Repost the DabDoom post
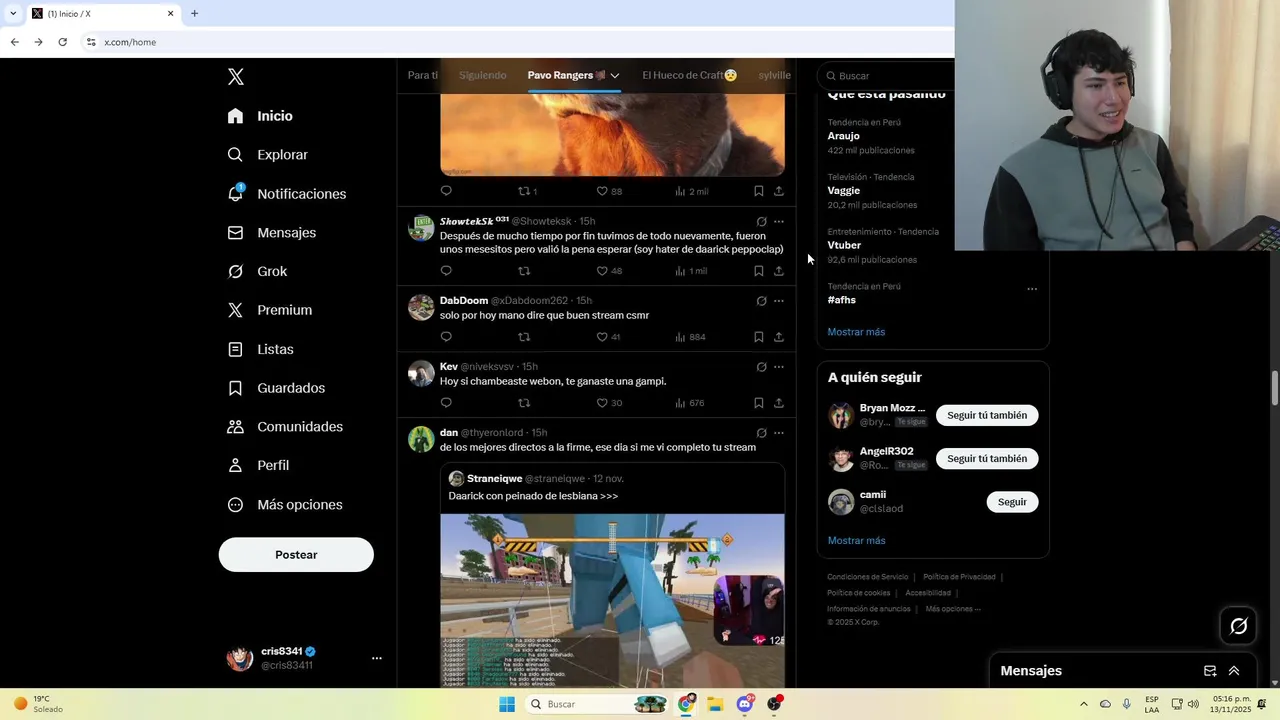 point(524,337)
